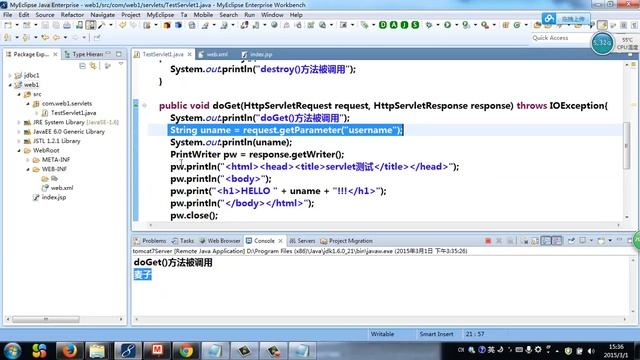This screenshot has height=360, width=640.
Task: Open the New file dropdown arrow
Action: click(x=17, y=25)
